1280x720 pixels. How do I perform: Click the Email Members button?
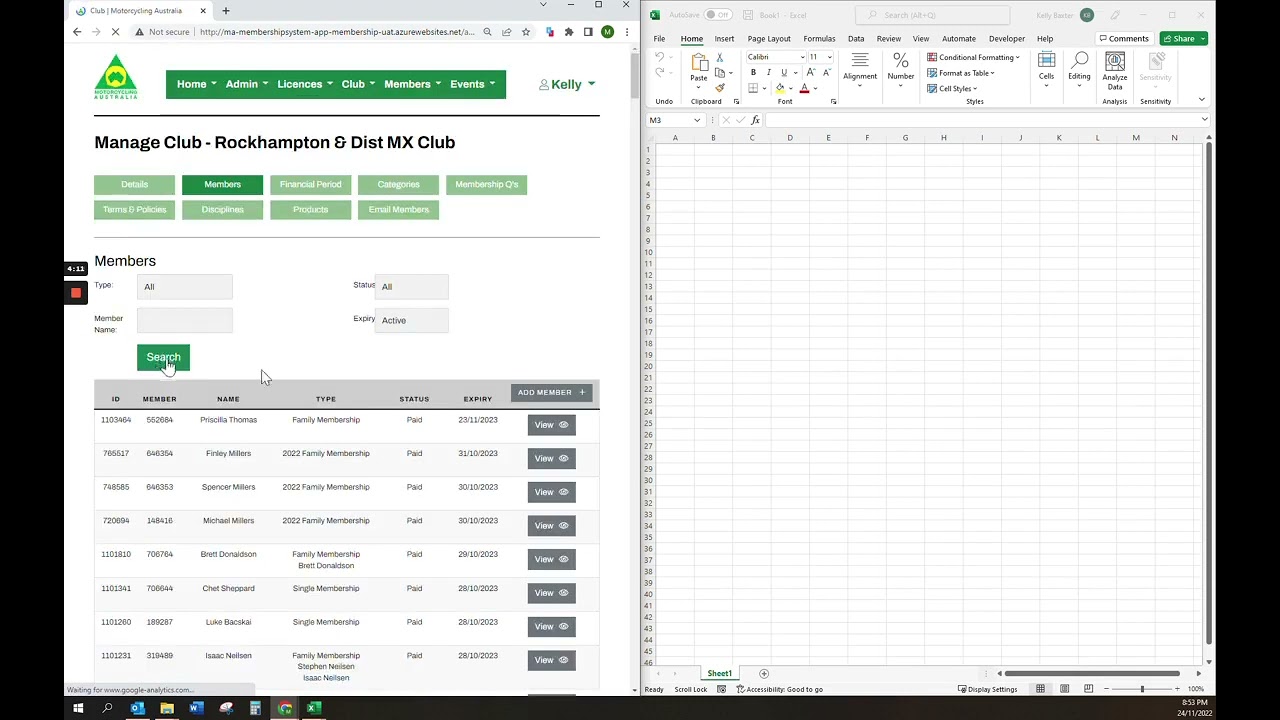[x=398, y=210]
